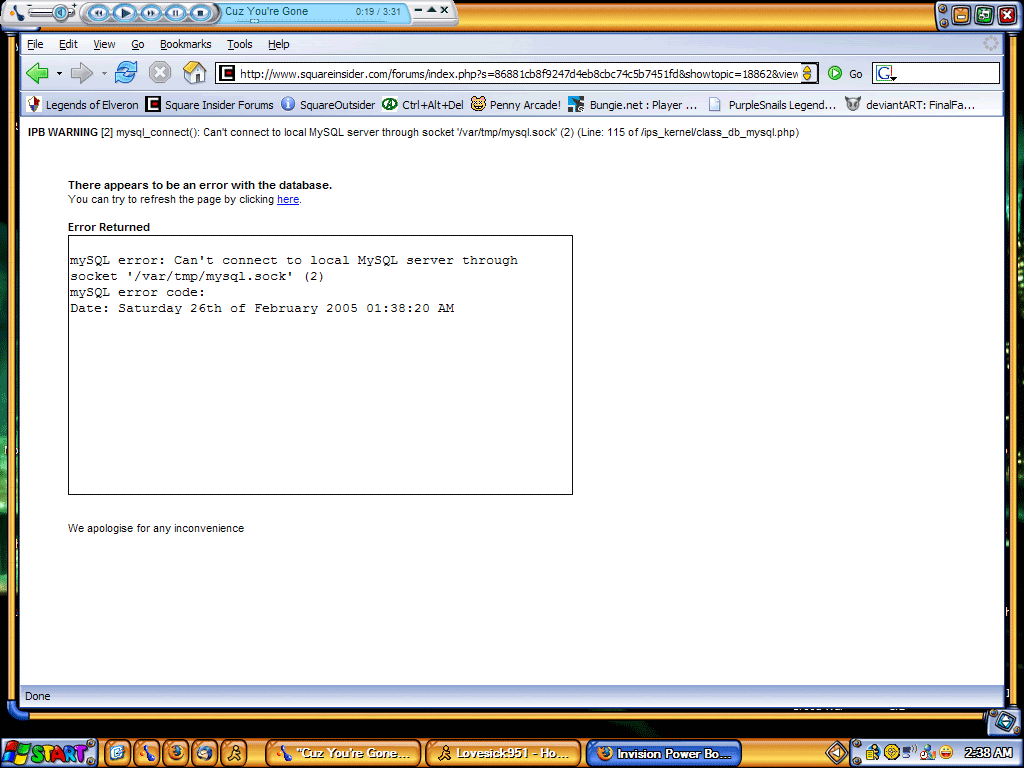This screenshot has width=1024, height=768.
Task: Open the Go menu
Action: [138, 44]
